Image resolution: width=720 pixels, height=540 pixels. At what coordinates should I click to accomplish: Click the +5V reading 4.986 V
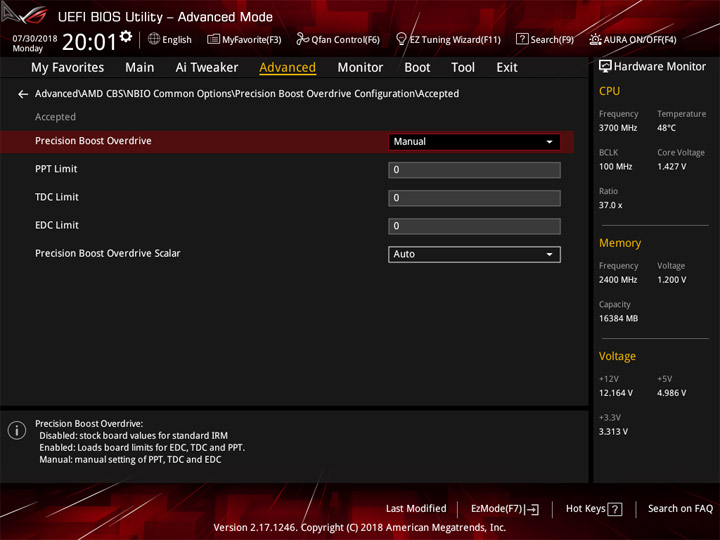coord(671,394)
